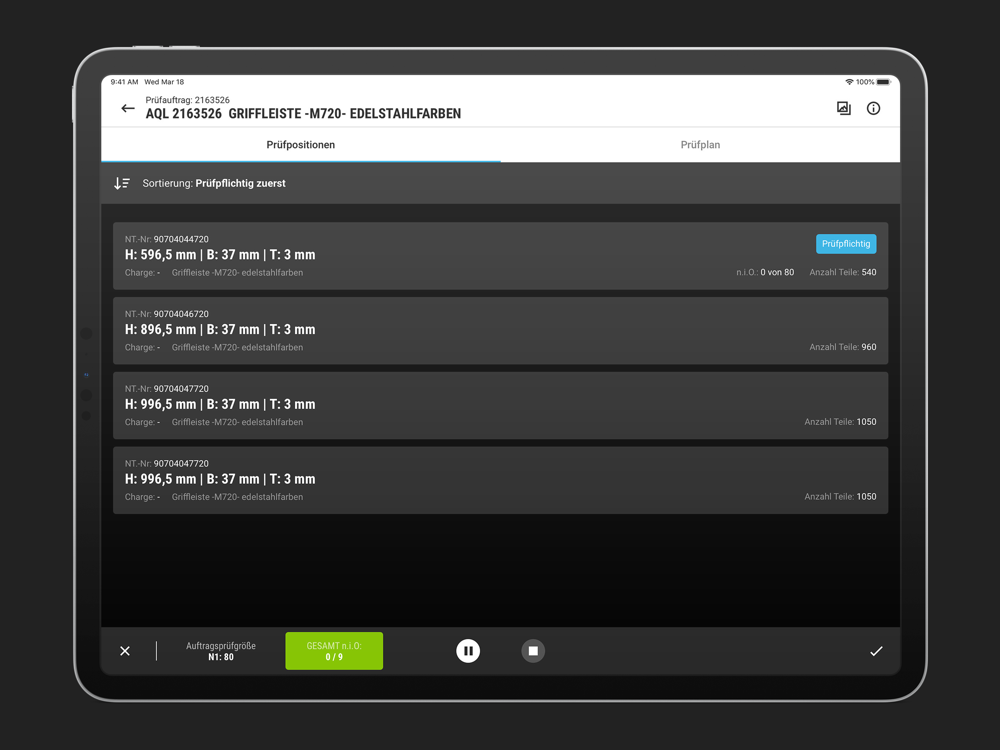
Task: Cancel with the X icon in bottom bar
Action: tap(125, 651)
